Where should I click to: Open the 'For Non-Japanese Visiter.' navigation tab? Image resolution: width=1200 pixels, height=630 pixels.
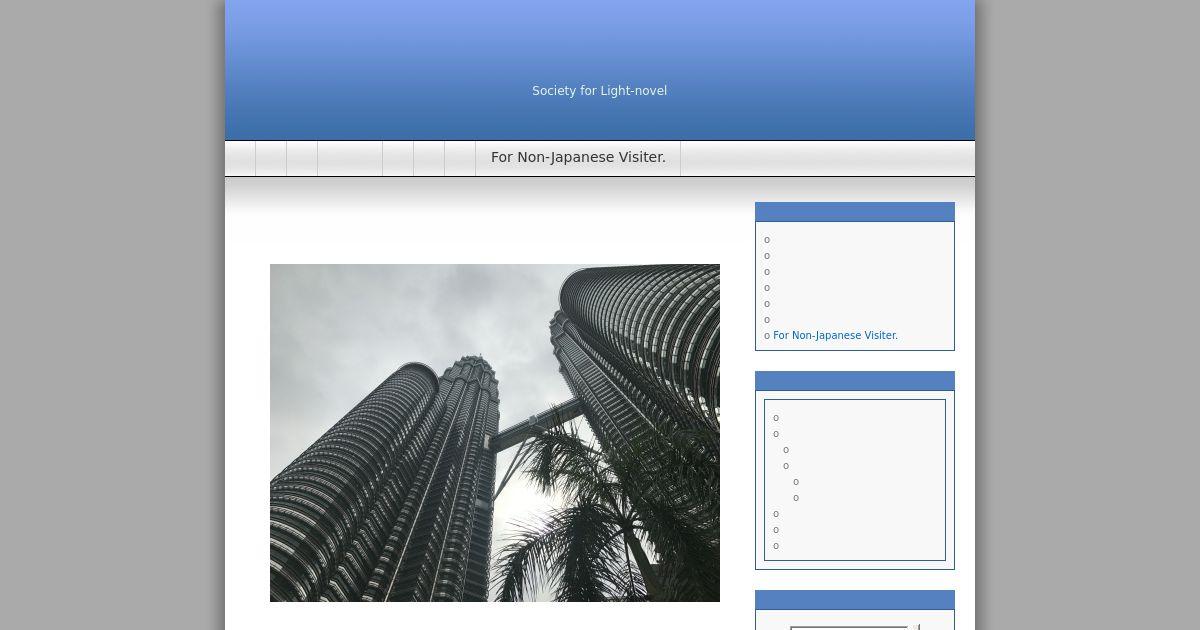click(578, 158)
